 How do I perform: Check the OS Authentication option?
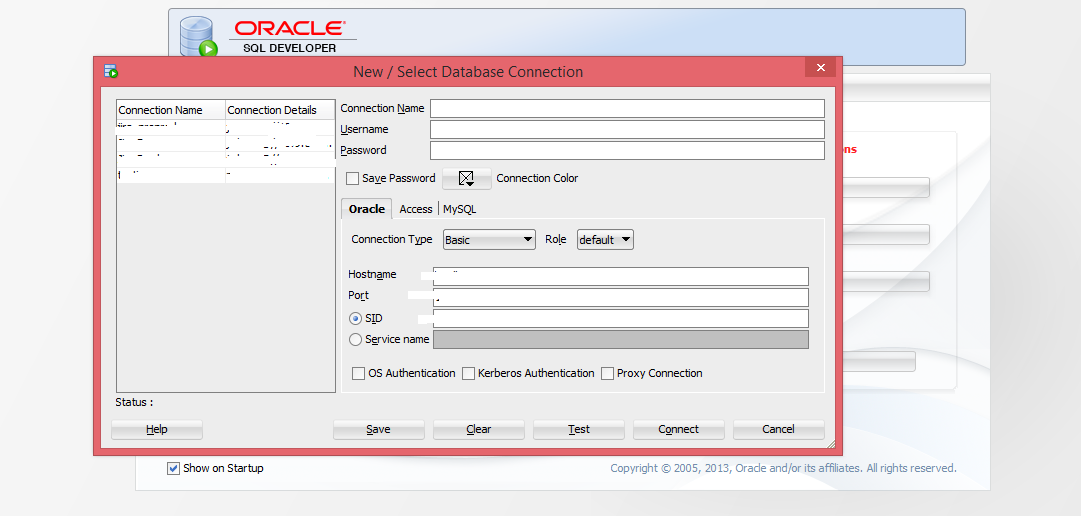(359, 374)
